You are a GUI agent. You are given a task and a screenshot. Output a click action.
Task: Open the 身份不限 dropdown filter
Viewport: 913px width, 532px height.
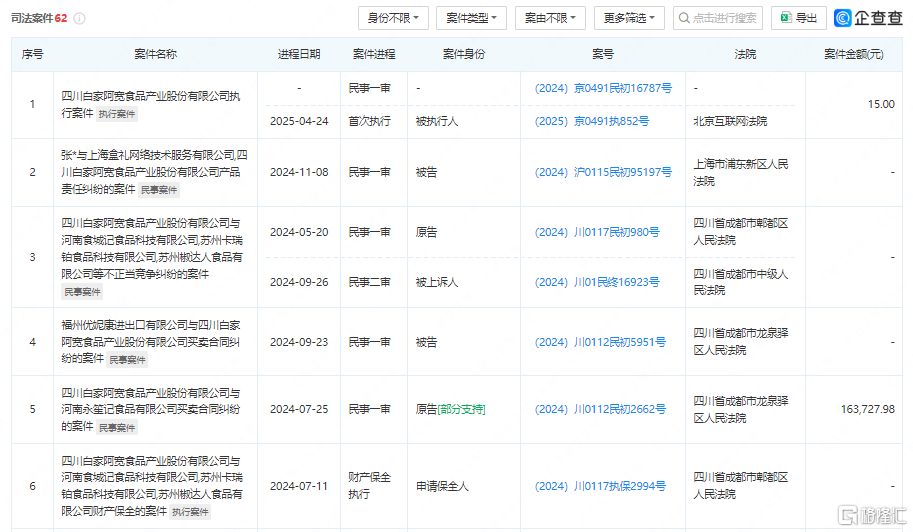coord(393,18)
